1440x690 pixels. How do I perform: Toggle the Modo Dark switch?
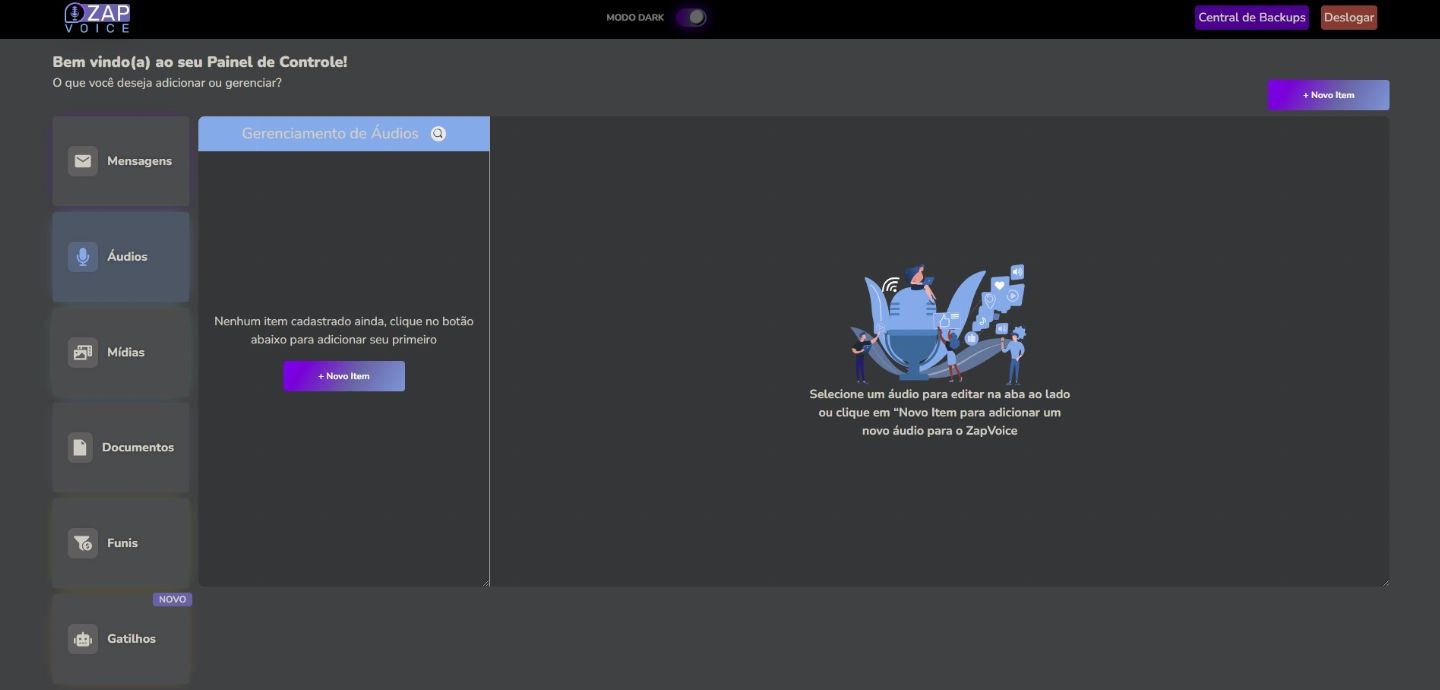691,17
